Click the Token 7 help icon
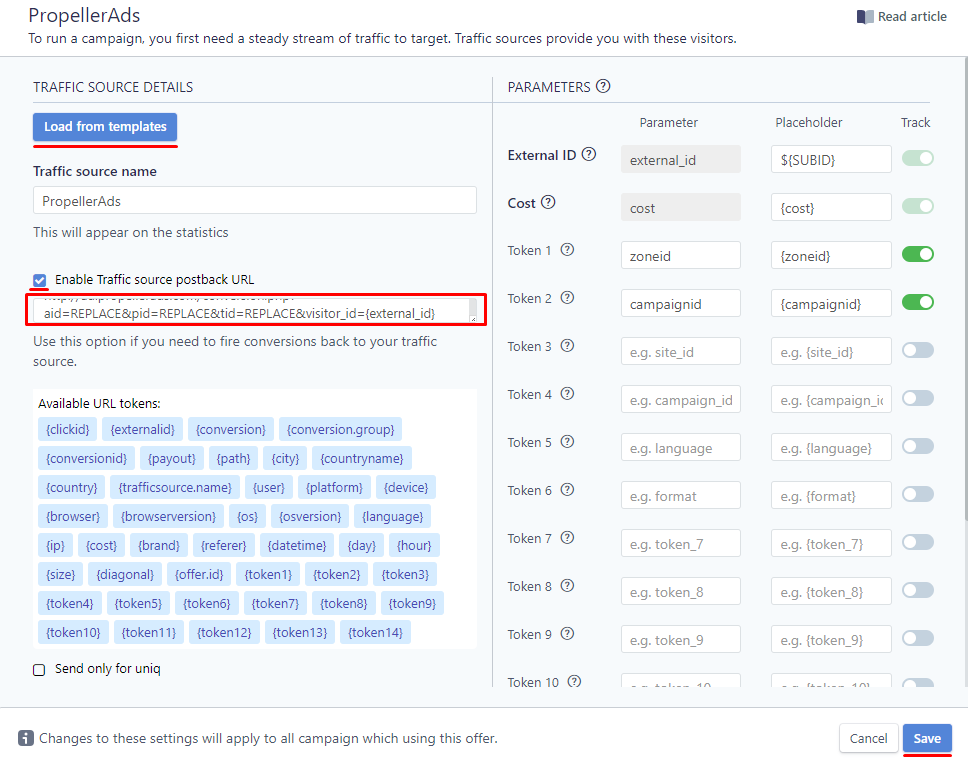The width and height of the screenshot is (968, 762). (x=567, y=538)
